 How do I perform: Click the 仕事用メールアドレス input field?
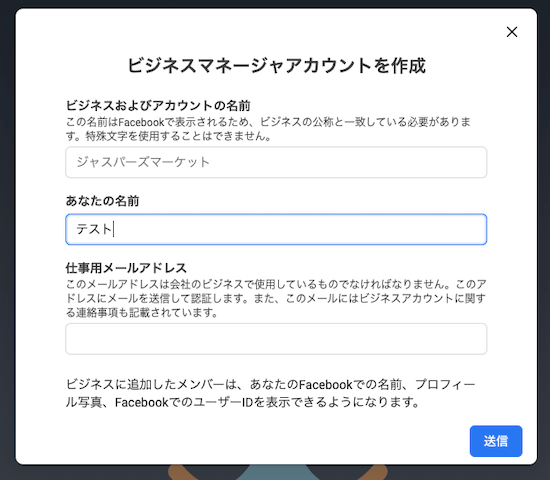[276, 339]
